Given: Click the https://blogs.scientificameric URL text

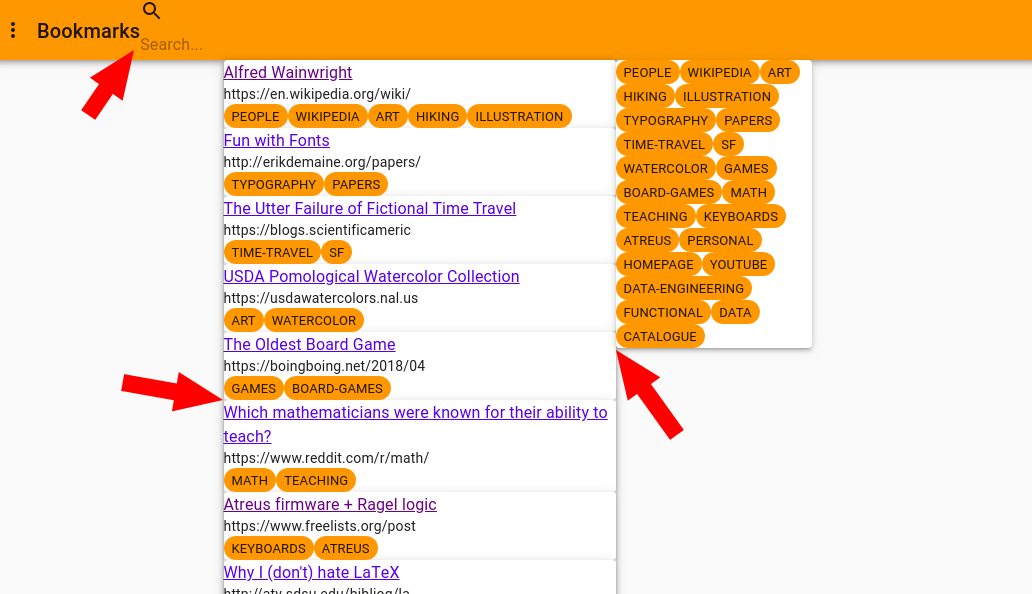Looking at the screenshot, I should tap(317, 230).
